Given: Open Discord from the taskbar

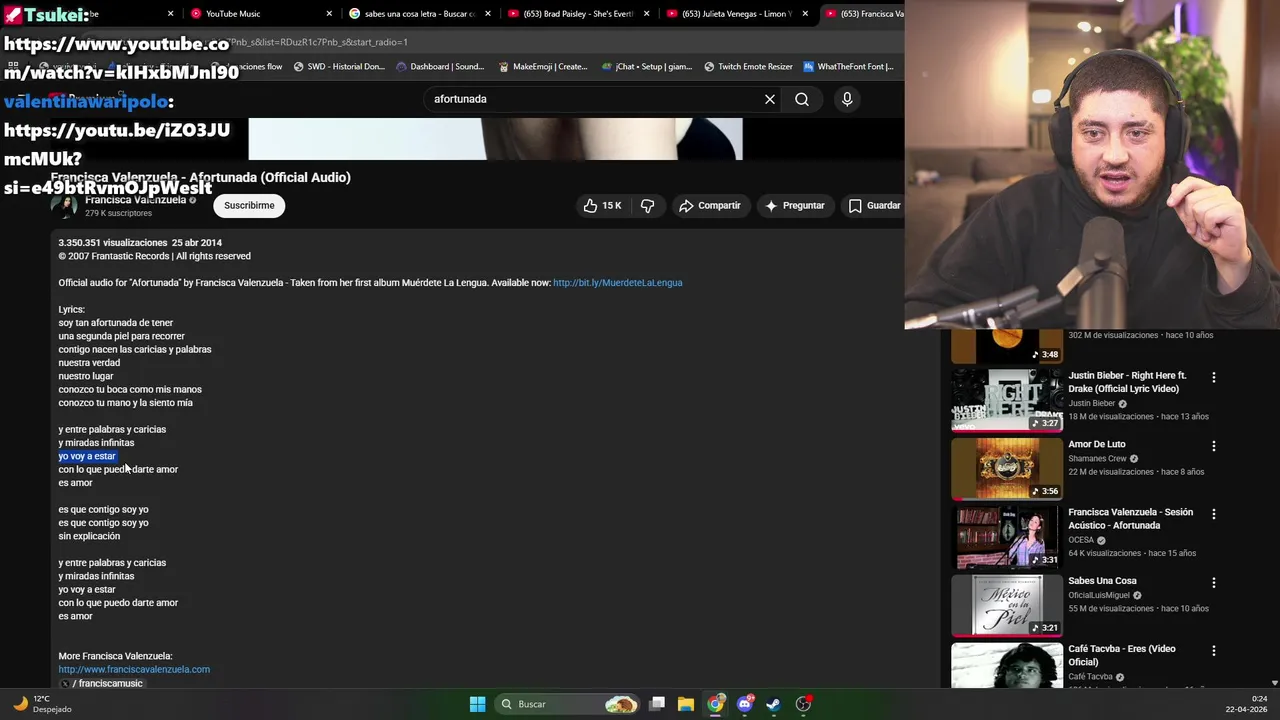Looking at the screenshot, I should [744, 704].
